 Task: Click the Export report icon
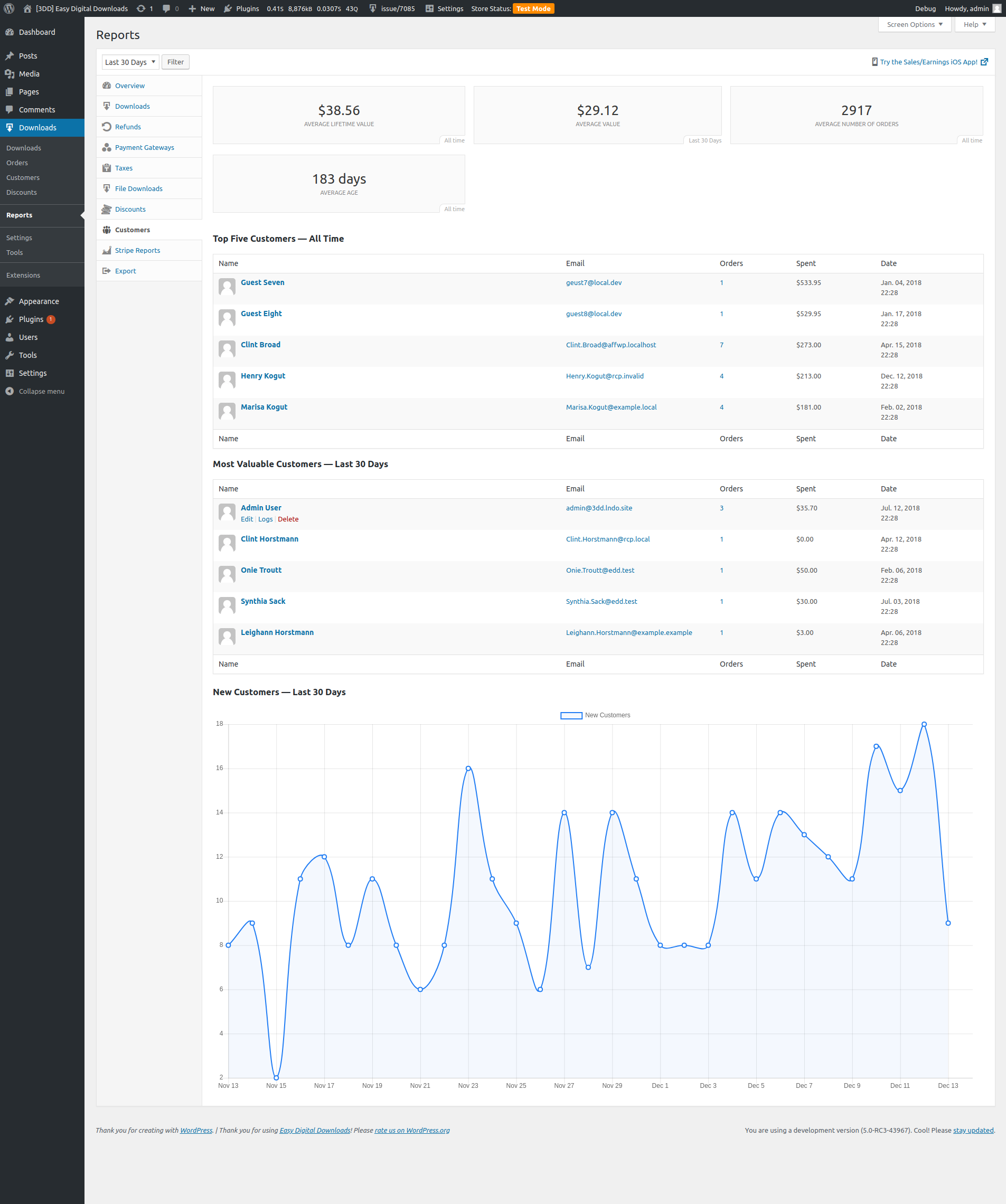tap(107, 271)
